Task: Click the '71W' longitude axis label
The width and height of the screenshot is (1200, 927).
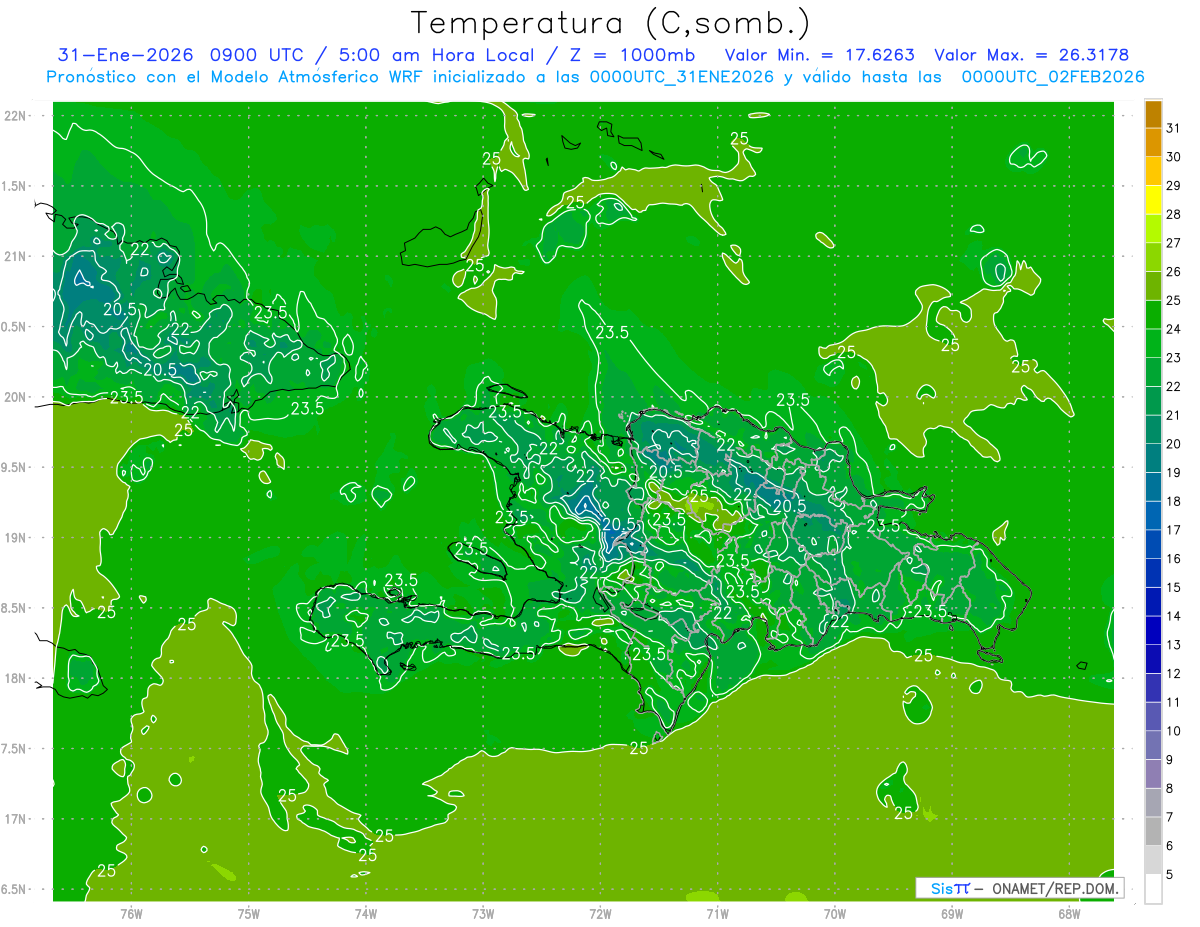Action: click(717, 913)
